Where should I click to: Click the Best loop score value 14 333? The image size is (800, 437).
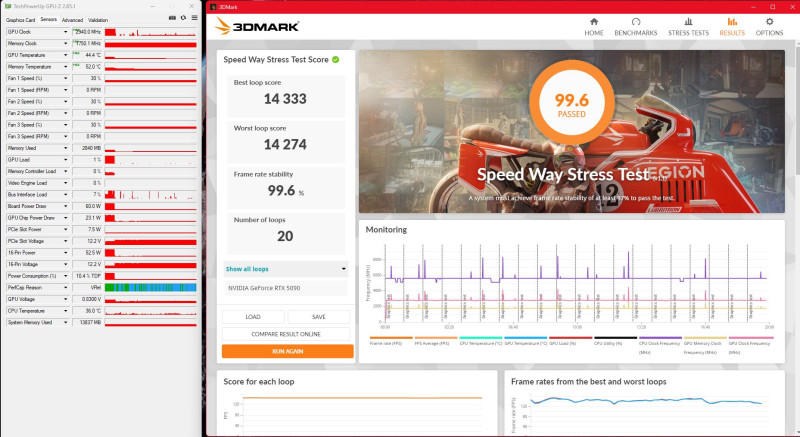285,99
